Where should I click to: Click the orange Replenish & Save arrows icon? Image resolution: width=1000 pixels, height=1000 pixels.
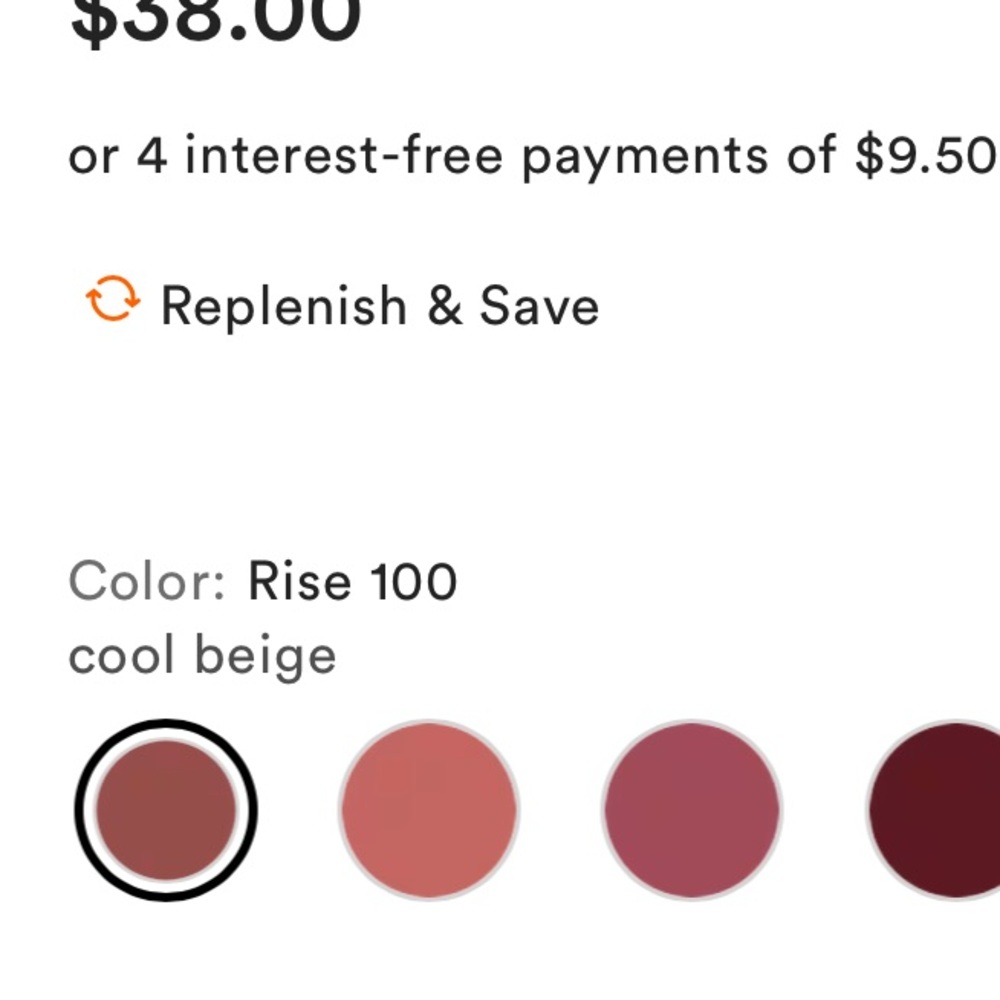[113, 298]
